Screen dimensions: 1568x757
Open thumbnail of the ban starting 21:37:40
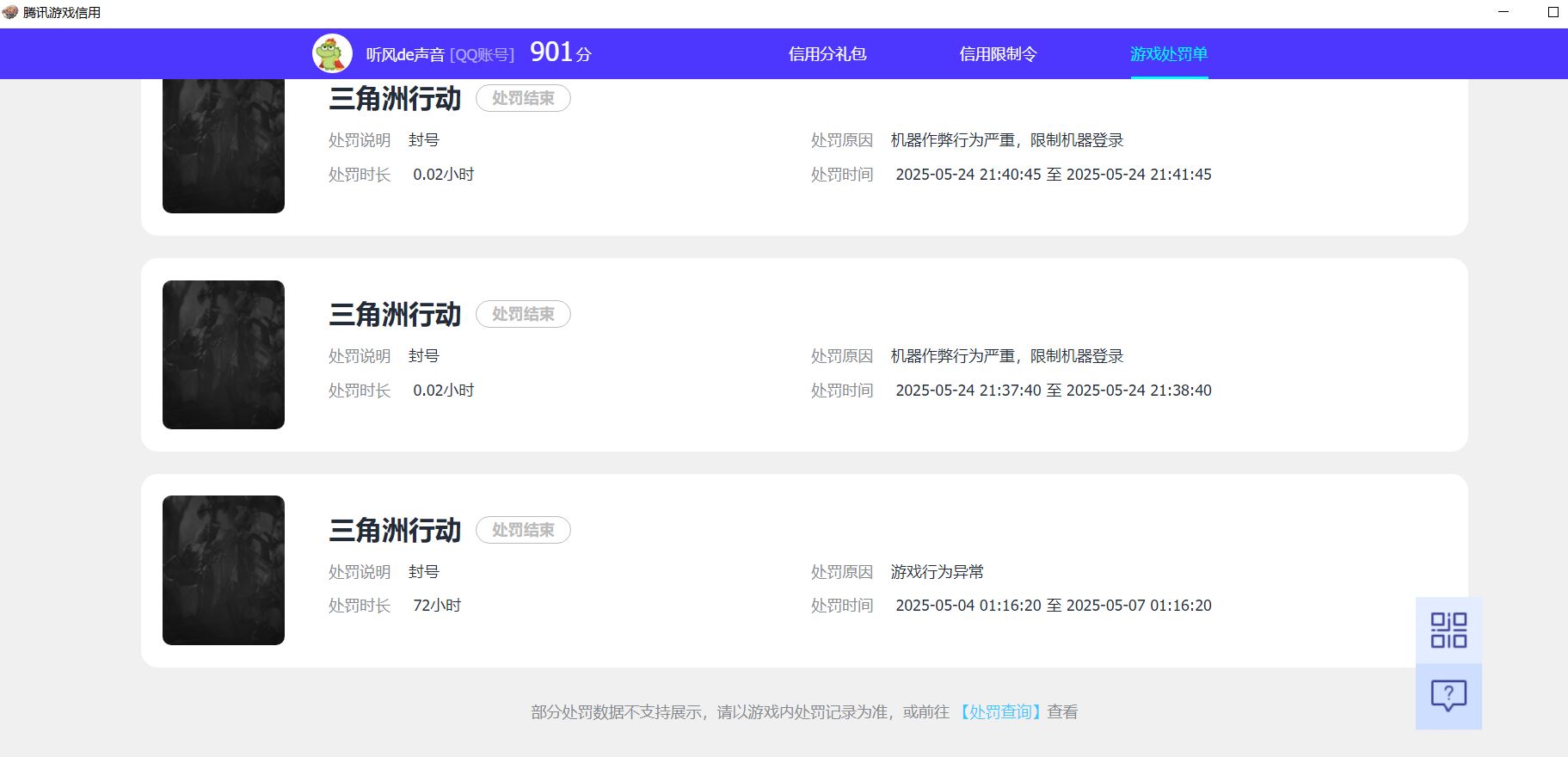[224, 354]
